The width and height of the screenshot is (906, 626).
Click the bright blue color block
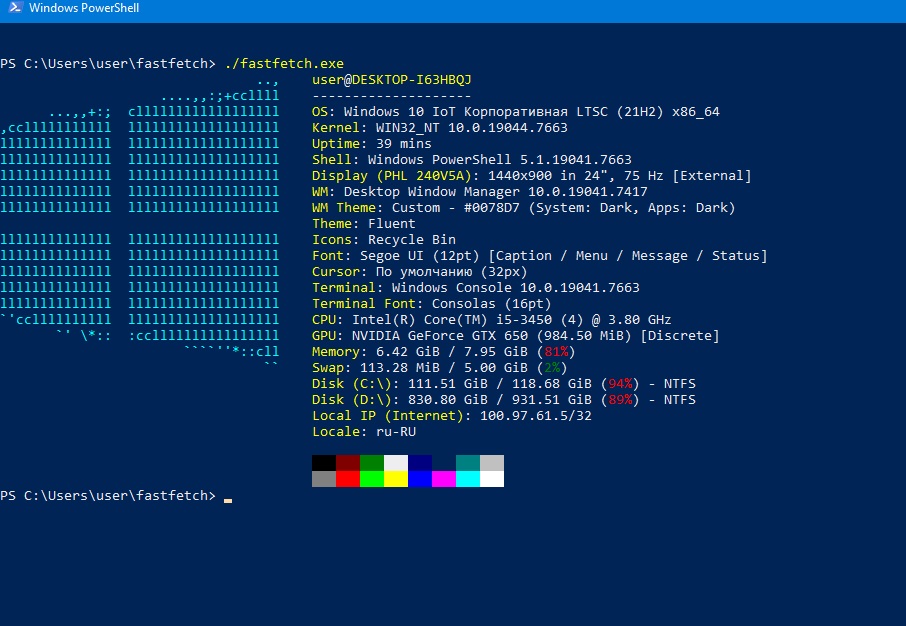point(419,479)
